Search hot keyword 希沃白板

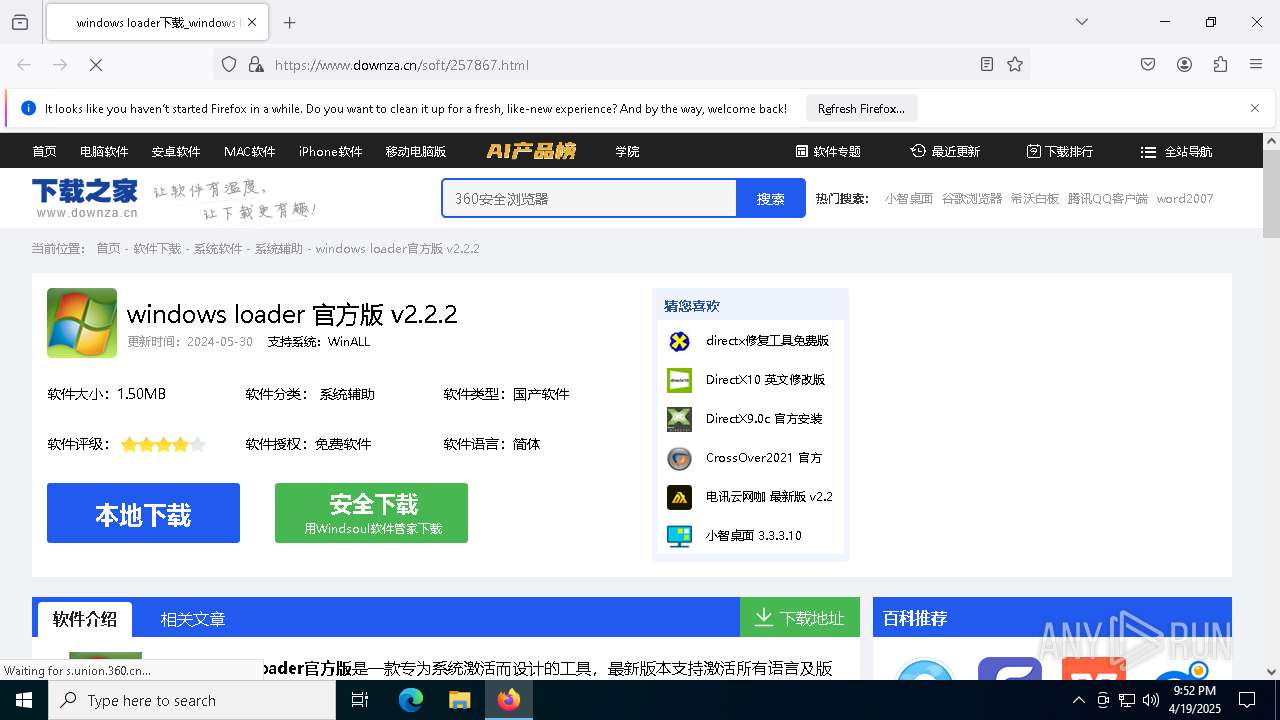click(1035, 198)
